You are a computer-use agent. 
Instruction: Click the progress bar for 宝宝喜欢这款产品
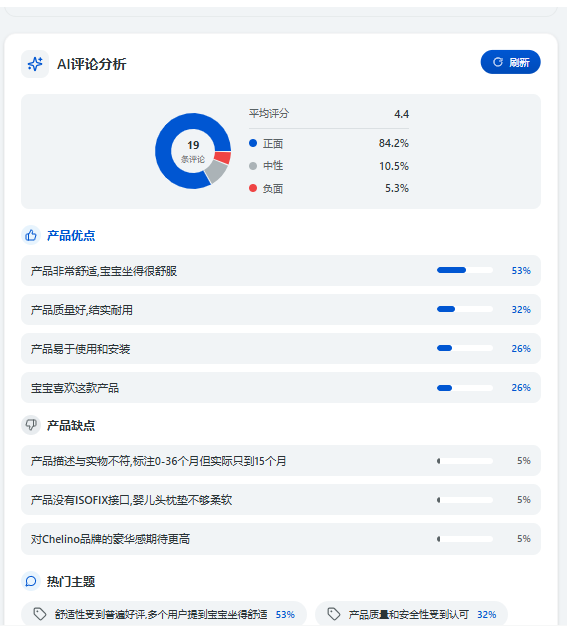(x=465, y=388)
